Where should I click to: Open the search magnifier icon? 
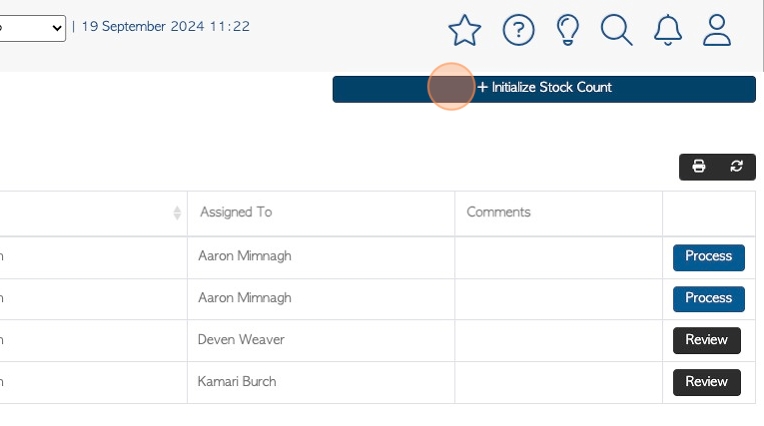pos(617,31)
